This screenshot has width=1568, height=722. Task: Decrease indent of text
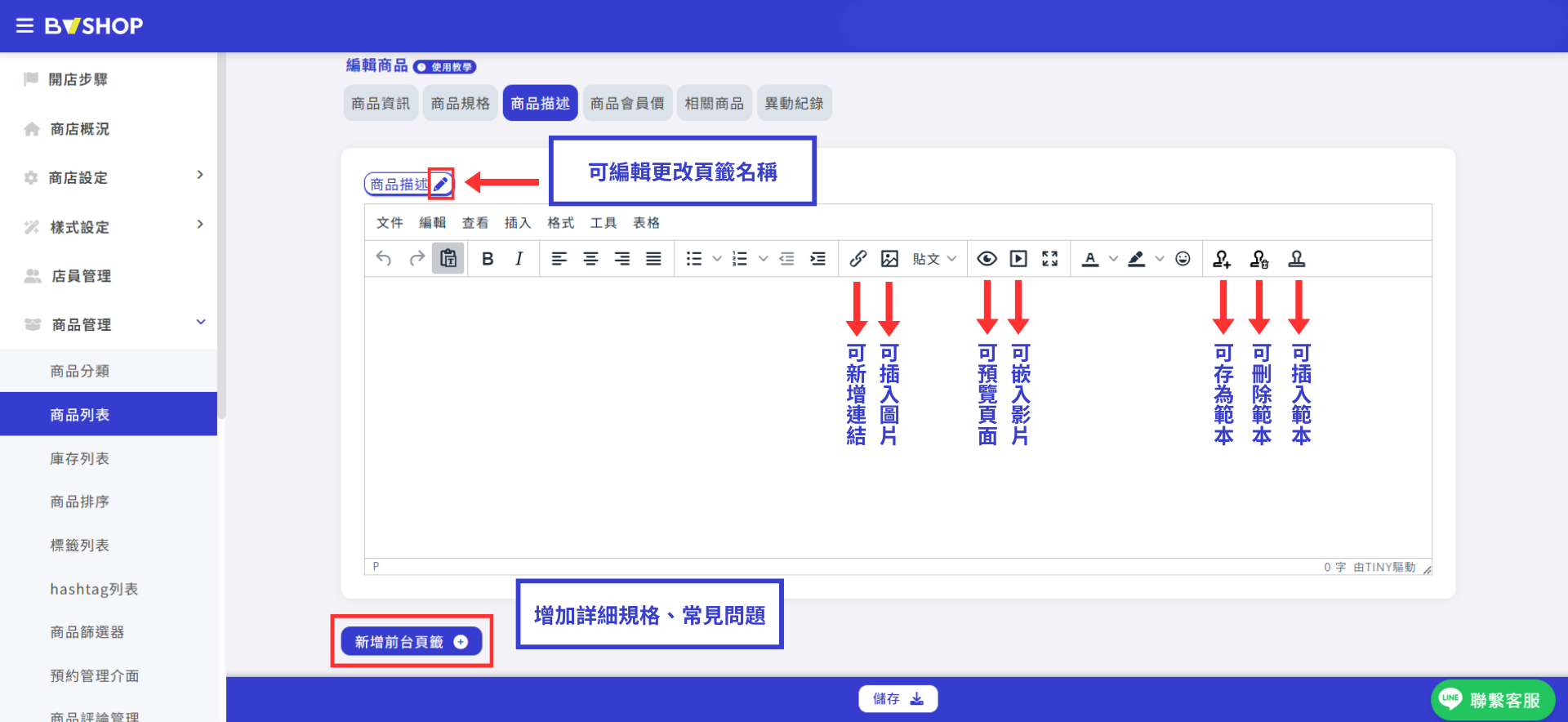[786, 259]
